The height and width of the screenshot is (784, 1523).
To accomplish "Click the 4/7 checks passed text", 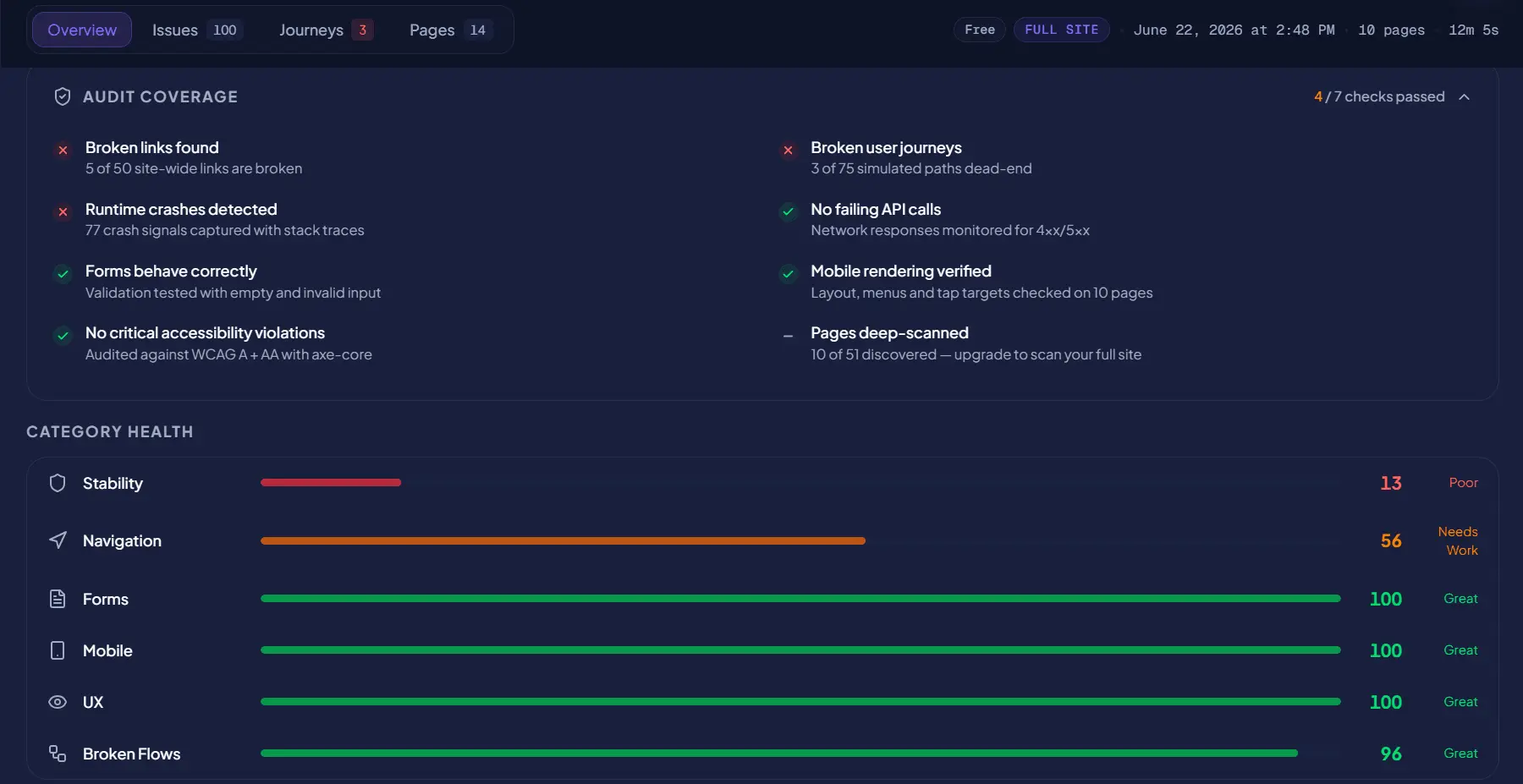I will tap(1379, 96).
